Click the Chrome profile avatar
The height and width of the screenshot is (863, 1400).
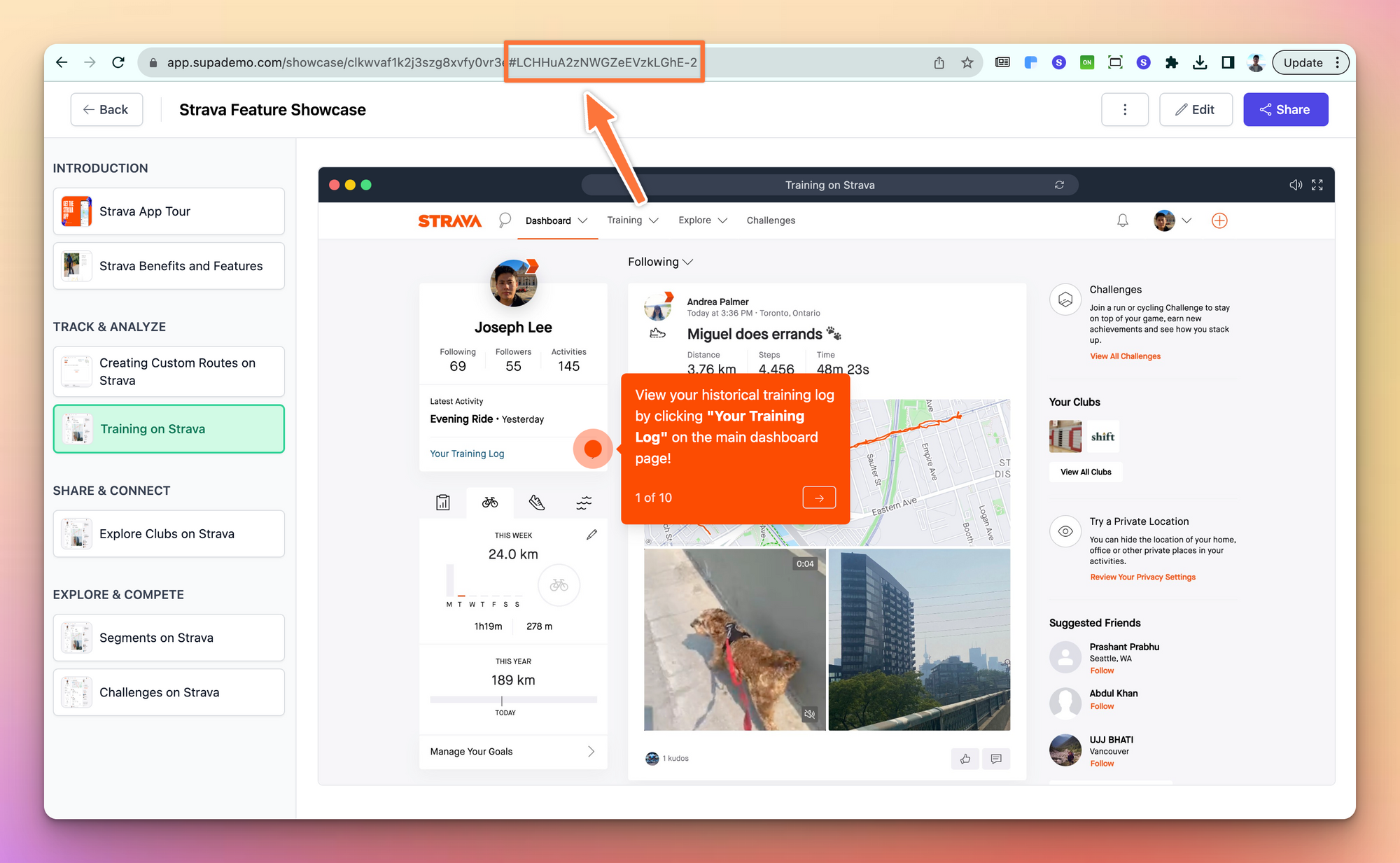1256,62
